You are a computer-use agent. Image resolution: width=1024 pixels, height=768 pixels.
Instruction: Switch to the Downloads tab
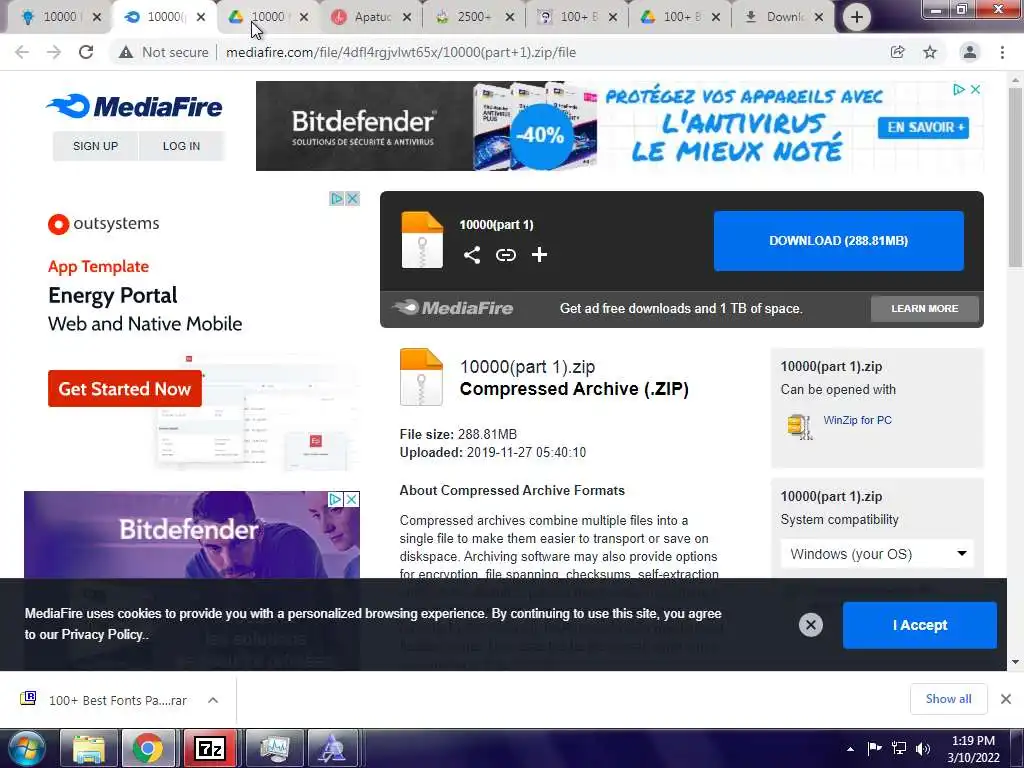point(783,17)
